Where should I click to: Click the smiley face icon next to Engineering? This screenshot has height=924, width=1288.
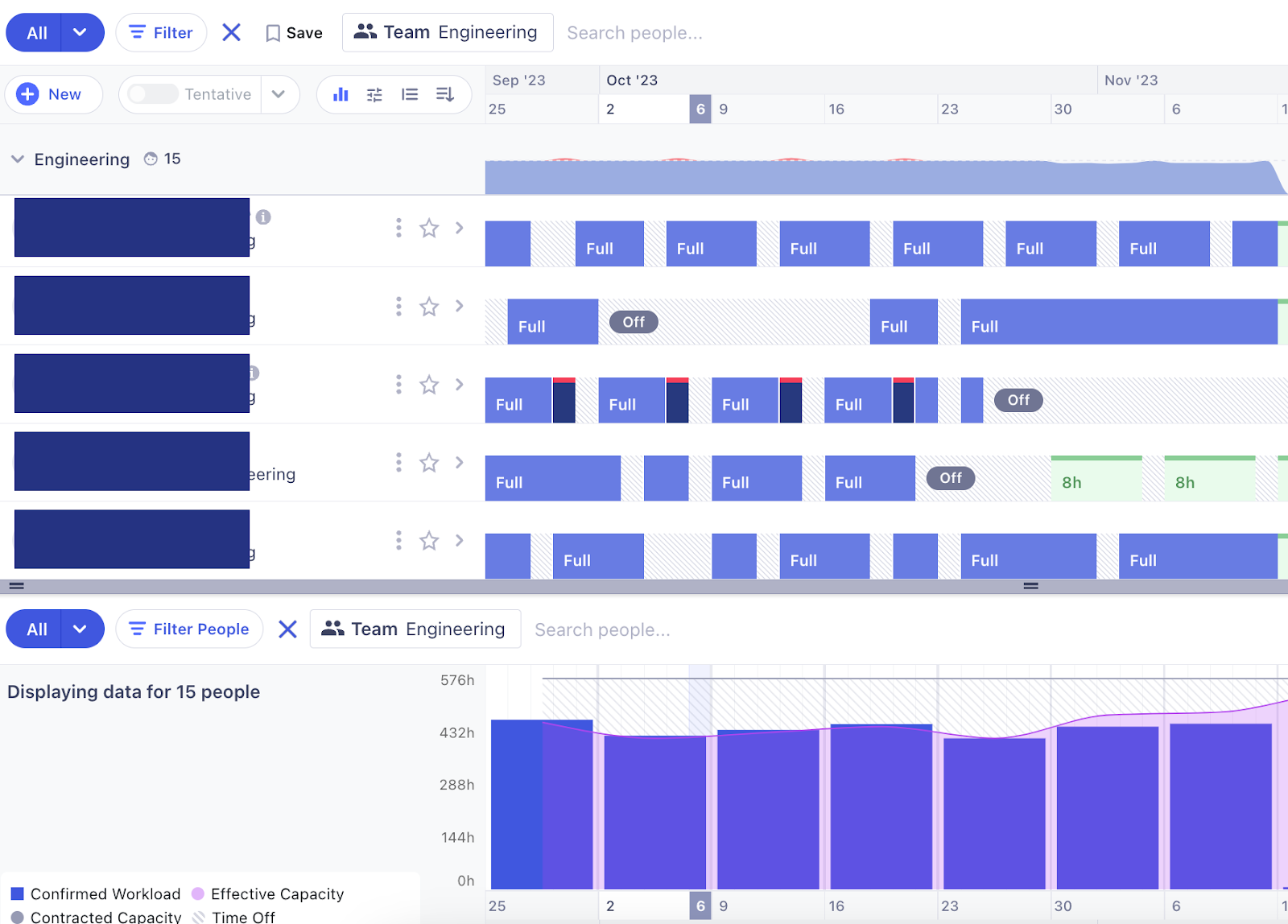(151, 159)
